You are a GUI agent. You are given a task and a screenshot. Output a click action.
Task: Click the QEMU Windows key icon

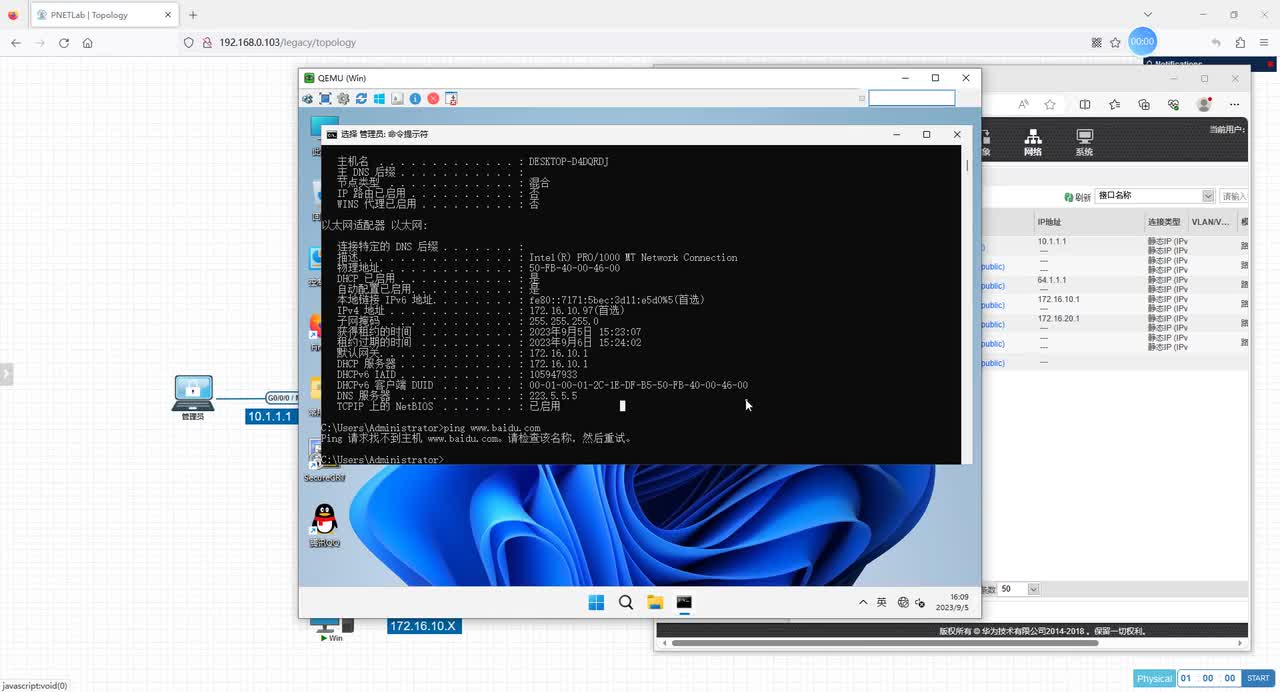pyautogui.click(x=379, y=99)
